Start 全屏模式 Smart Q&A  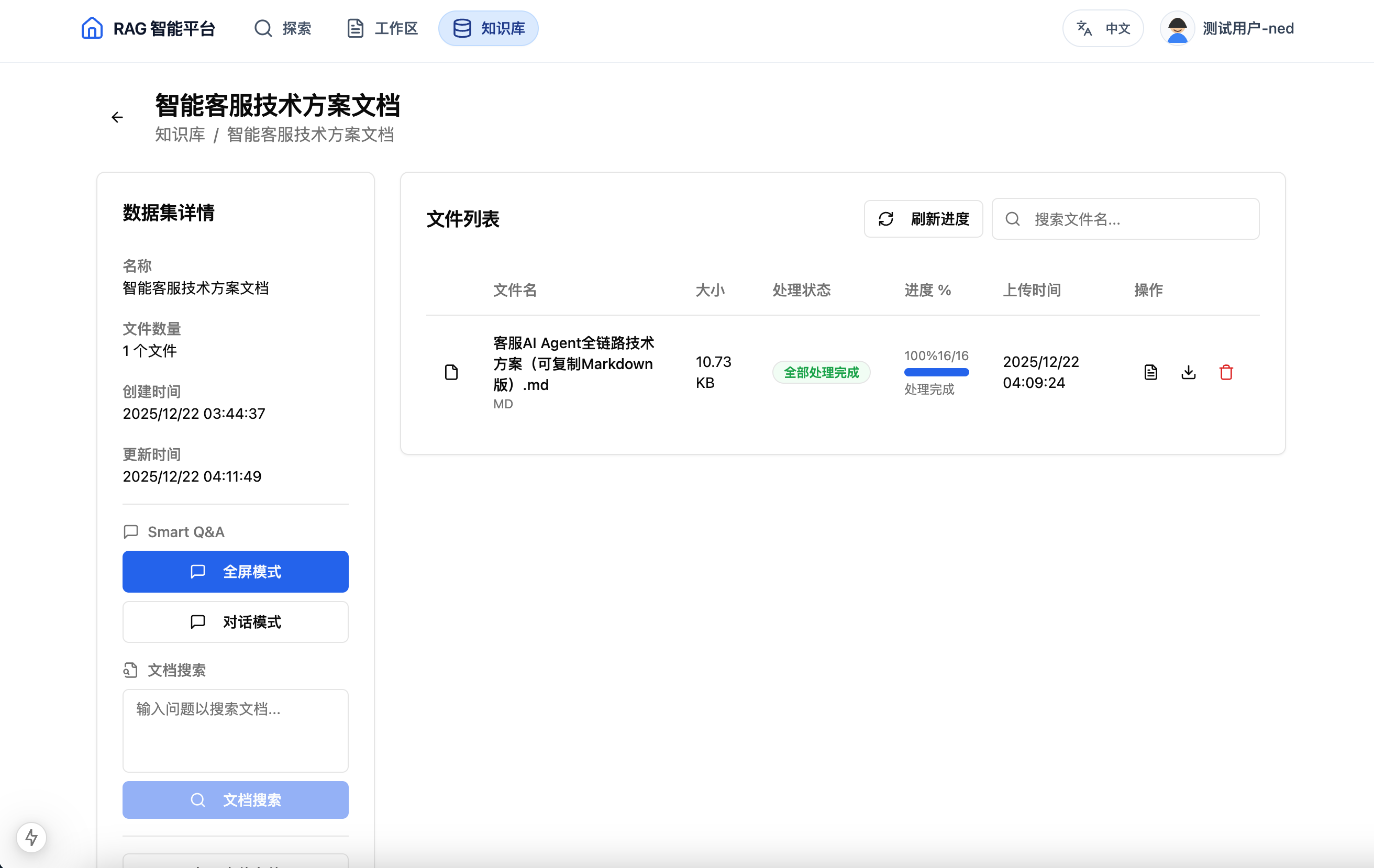[x=235, y=572]
